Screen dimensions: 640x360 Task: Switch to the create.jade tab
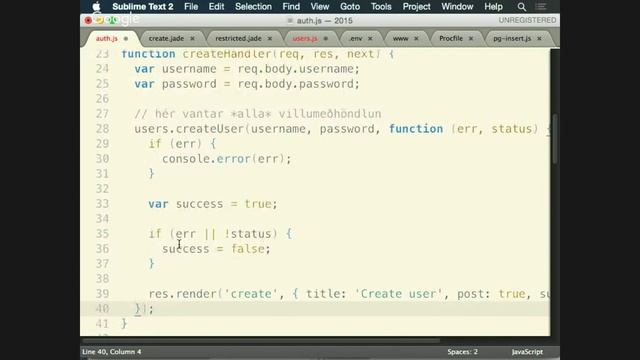166,38
